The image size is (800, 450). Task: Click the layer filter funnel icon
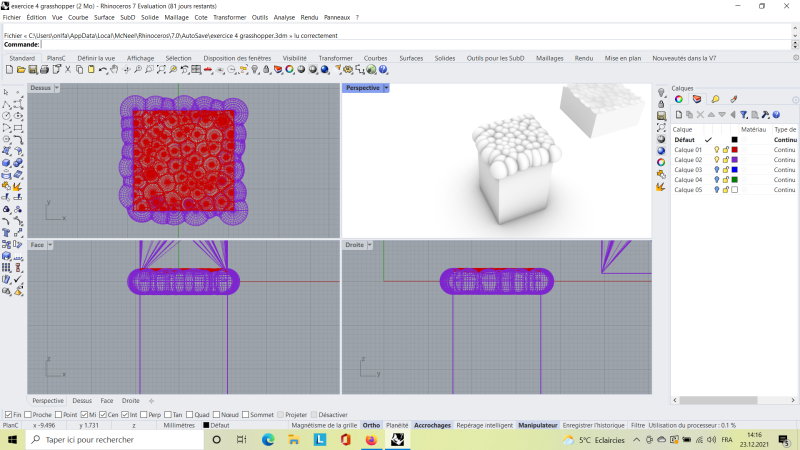click(x=743, y=115)
